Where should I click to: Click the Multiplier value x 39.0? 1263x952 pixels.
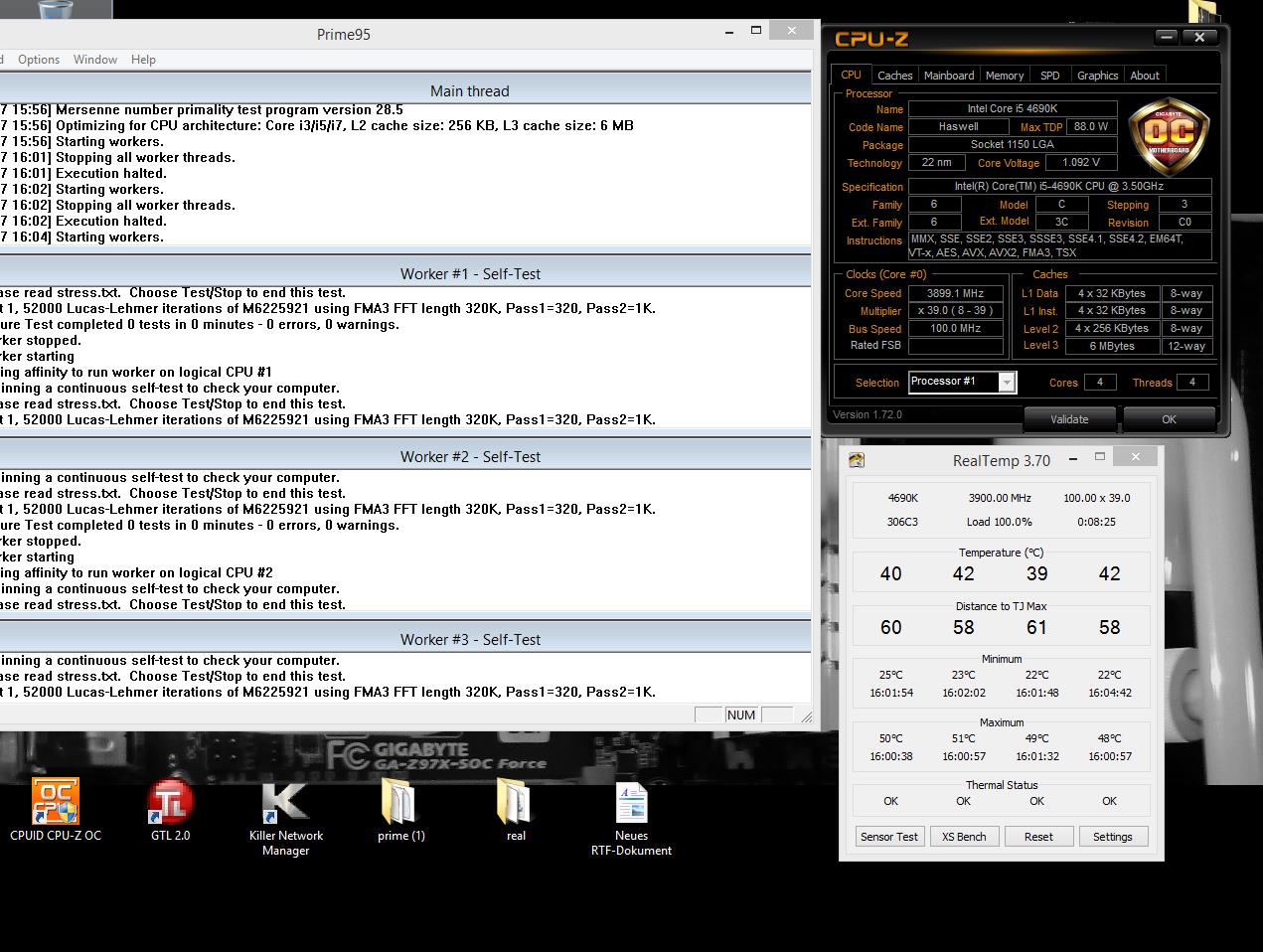coord(955,311)
